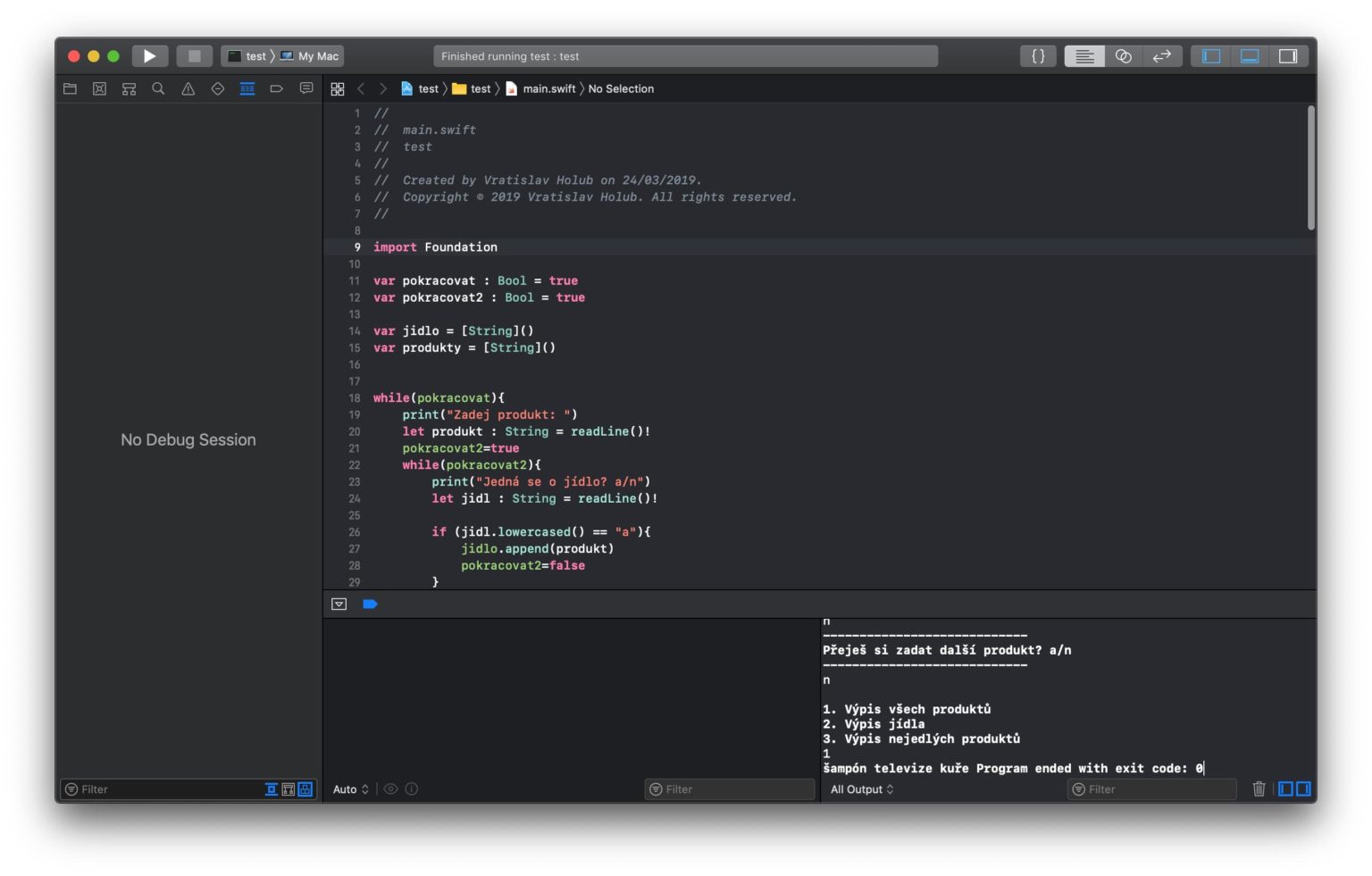The height and width of the screenshot is (876, 1372).
Task: Show the Breakpoint navigator
Action: (276, 89)
